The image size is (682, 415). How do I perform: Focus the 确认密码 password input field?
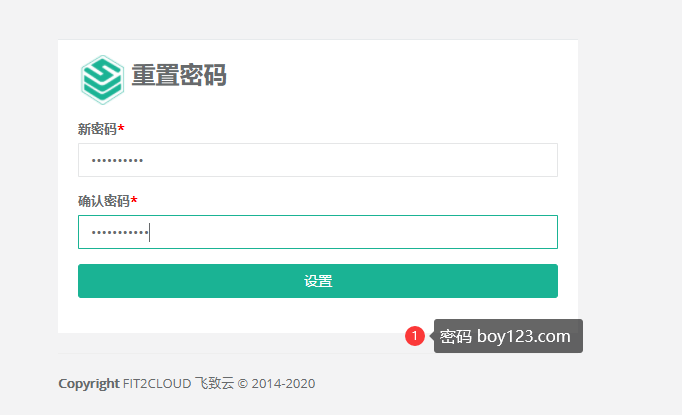[x=317, y=232]
